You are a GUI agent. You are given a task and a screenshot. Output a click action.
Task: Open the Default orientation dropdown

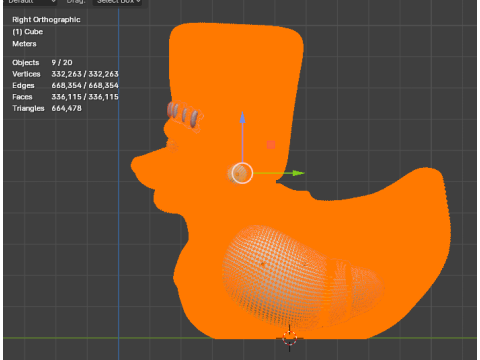pos(31,2)
